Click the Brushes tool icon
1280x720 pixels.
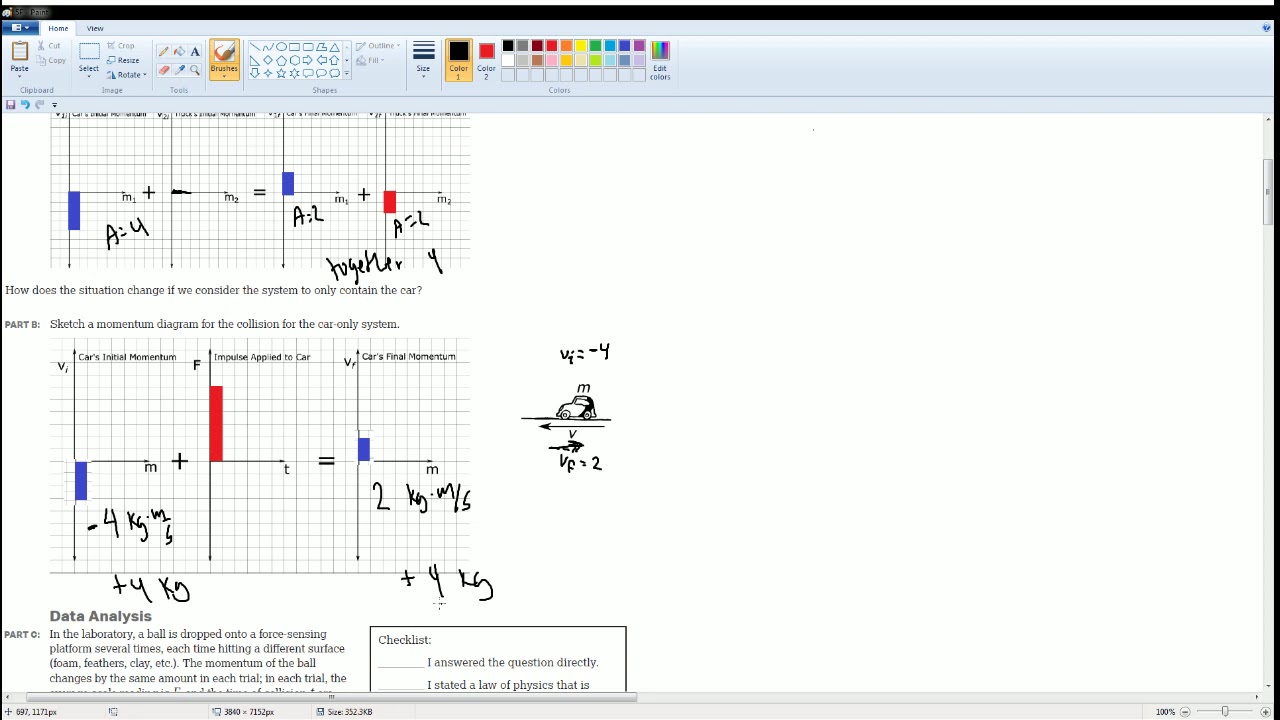coord(224,52)
